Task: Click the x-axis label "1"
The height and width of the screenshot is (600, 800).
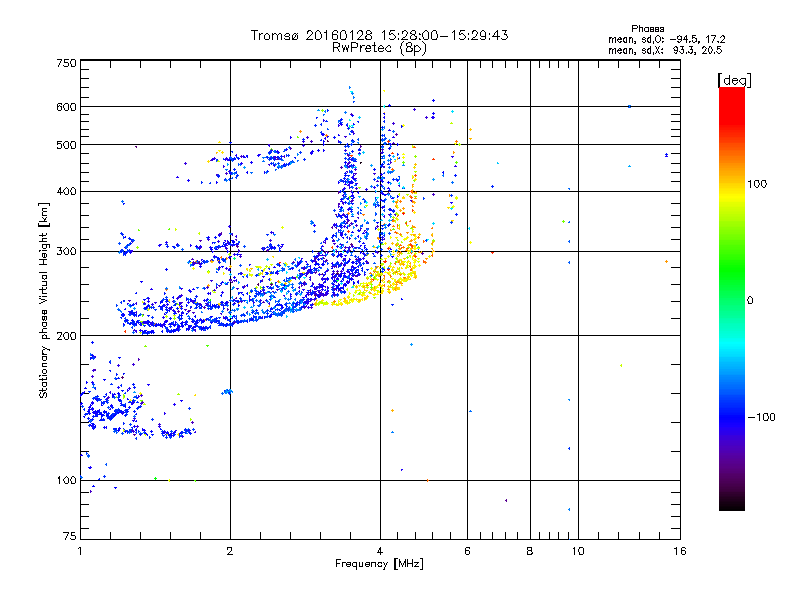Action: pos(80,551)
